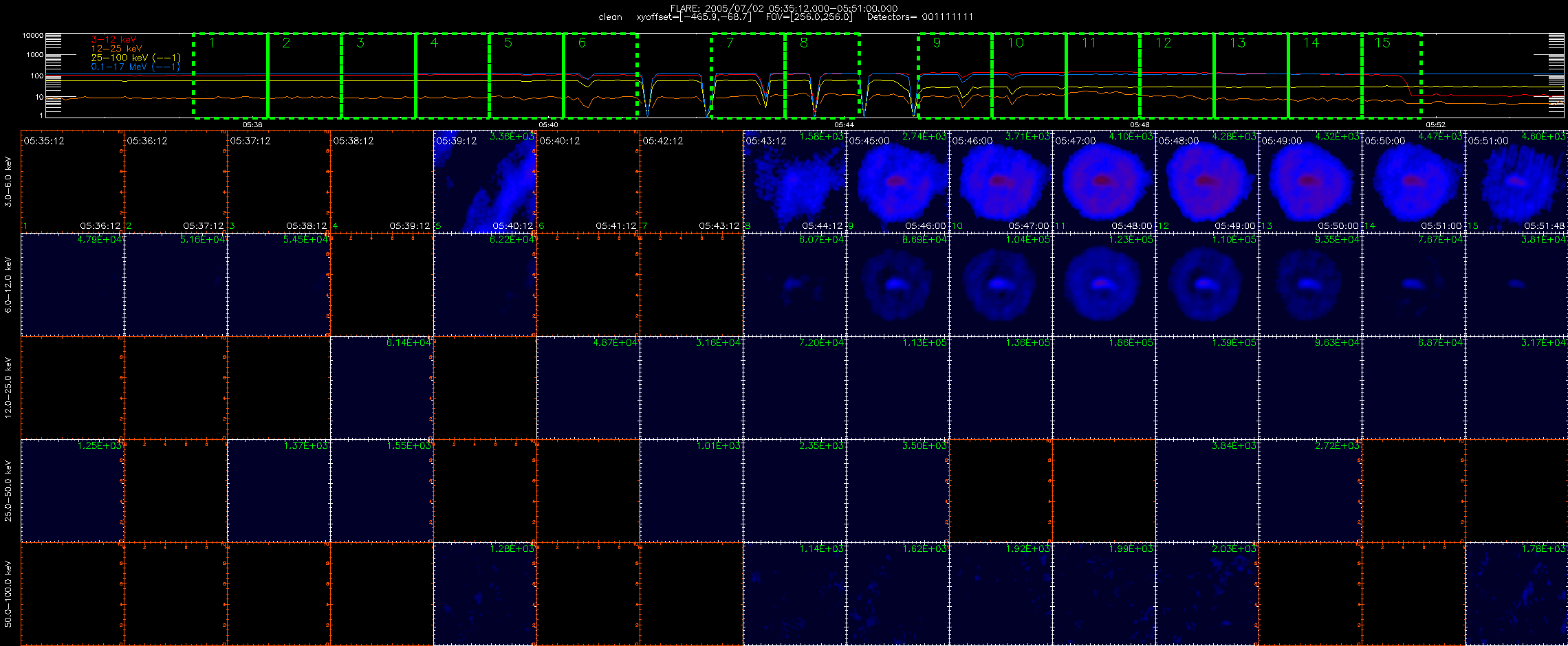Viewport: 1568px width, 646px height.
Task: Open the 6-12 keV image with peak 1.23E+05
Action: pos(1104,285)
